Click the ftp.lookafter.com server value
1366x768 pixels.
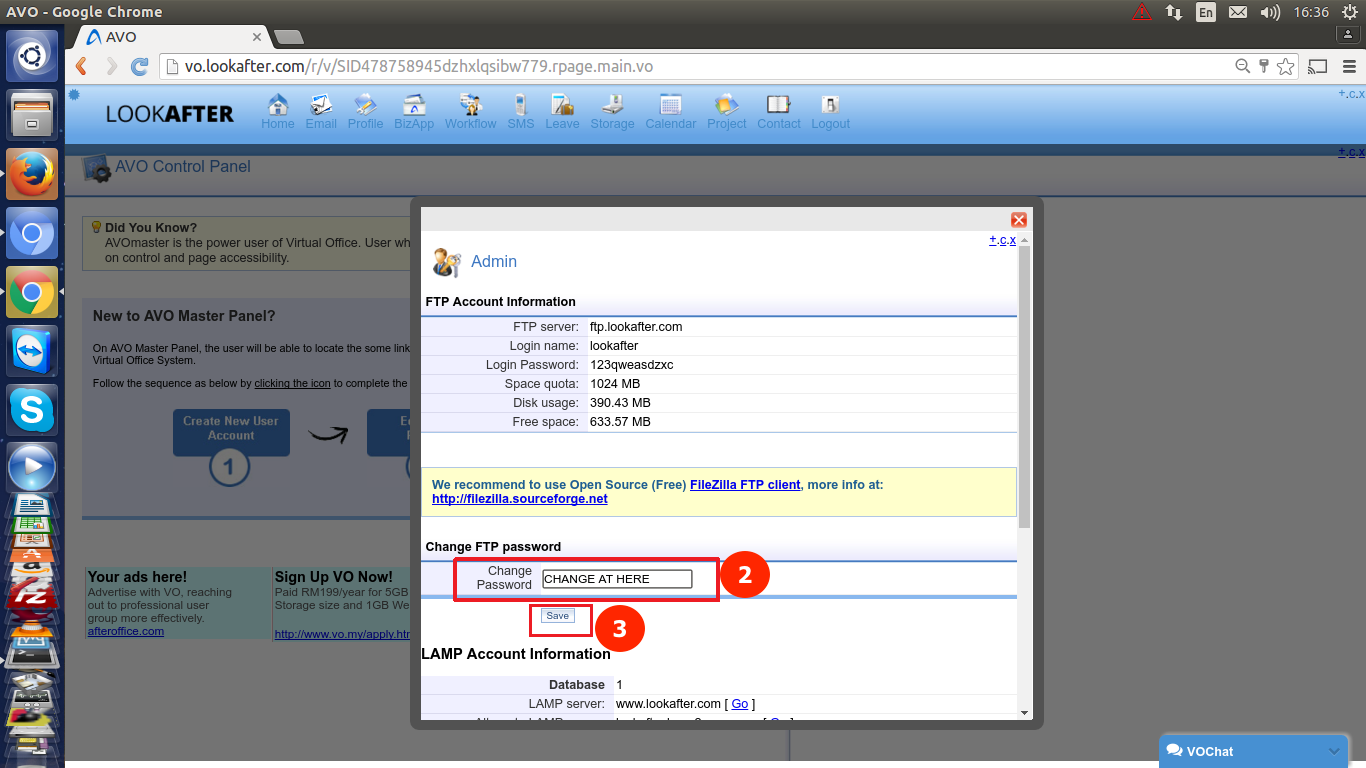point(636,327)
